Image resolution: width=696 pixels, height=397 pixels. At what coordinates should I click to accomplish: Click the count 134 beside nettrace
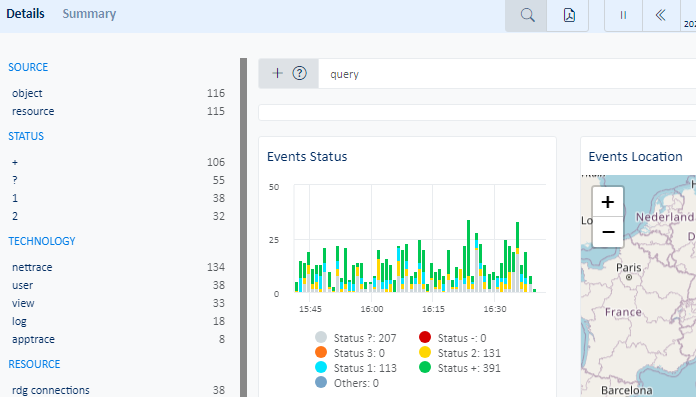click(x=216, y=267)
